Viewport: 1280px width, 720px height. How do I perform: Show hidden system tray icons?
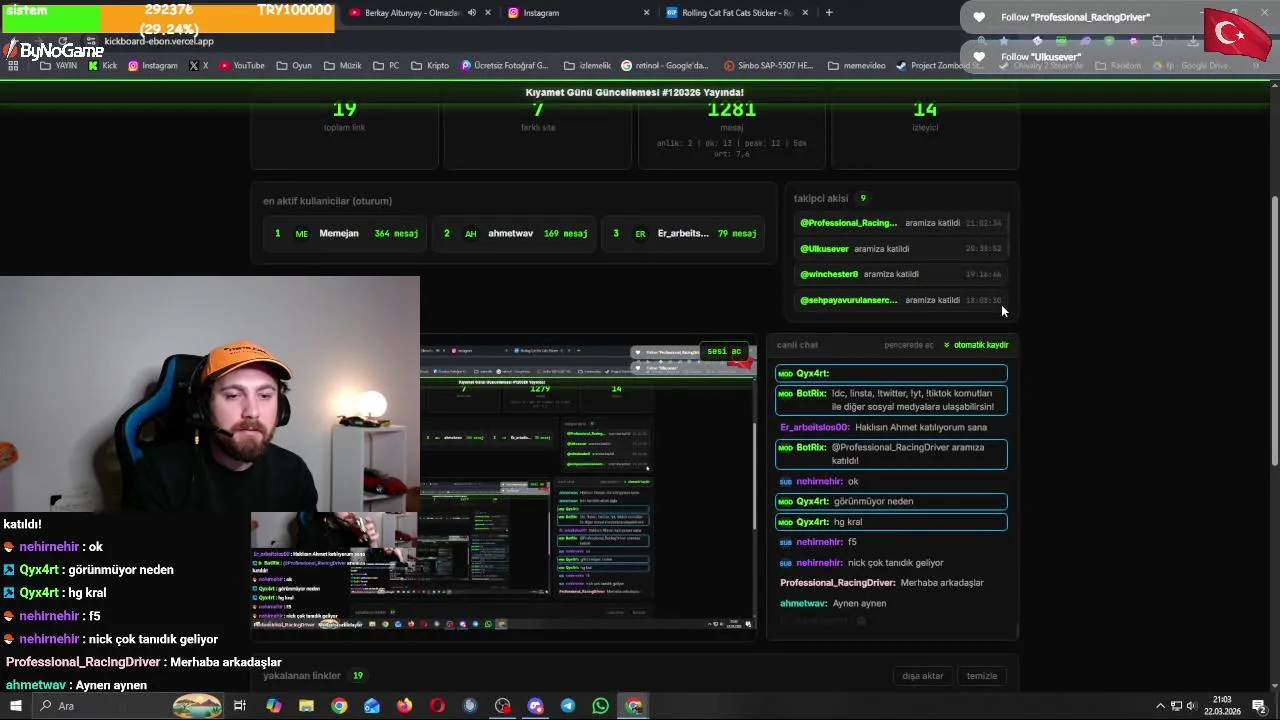pyautogui.click(x=1161, y=706)
